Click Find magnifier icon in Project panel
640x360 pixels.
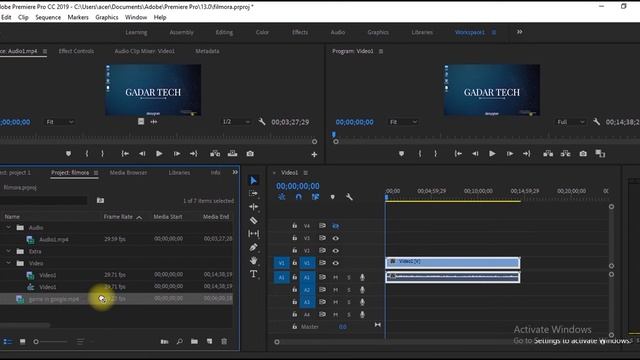point(180,341)
